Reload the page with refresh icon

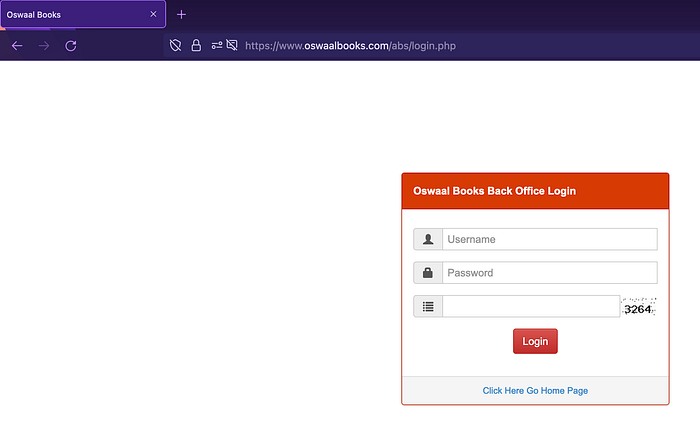coord(71,46)
